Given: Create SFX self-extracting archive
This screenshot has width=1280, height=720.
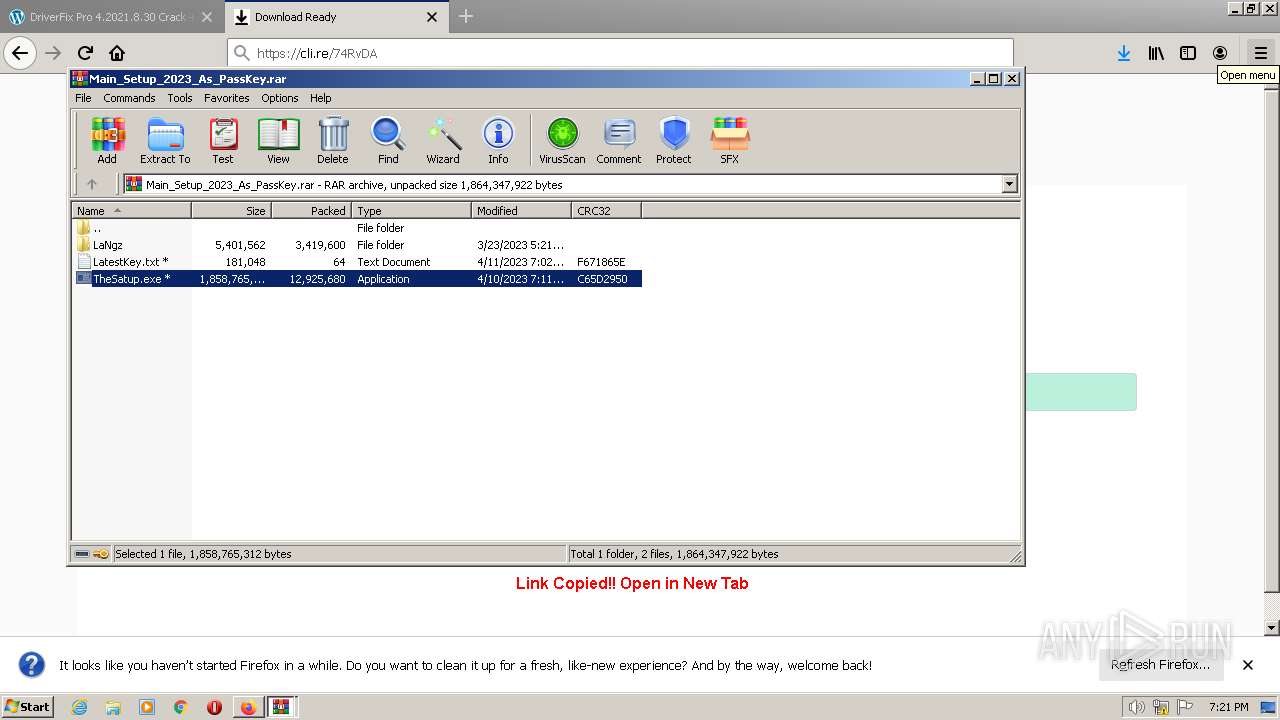Looking at the screenshot, I should 730,140.
